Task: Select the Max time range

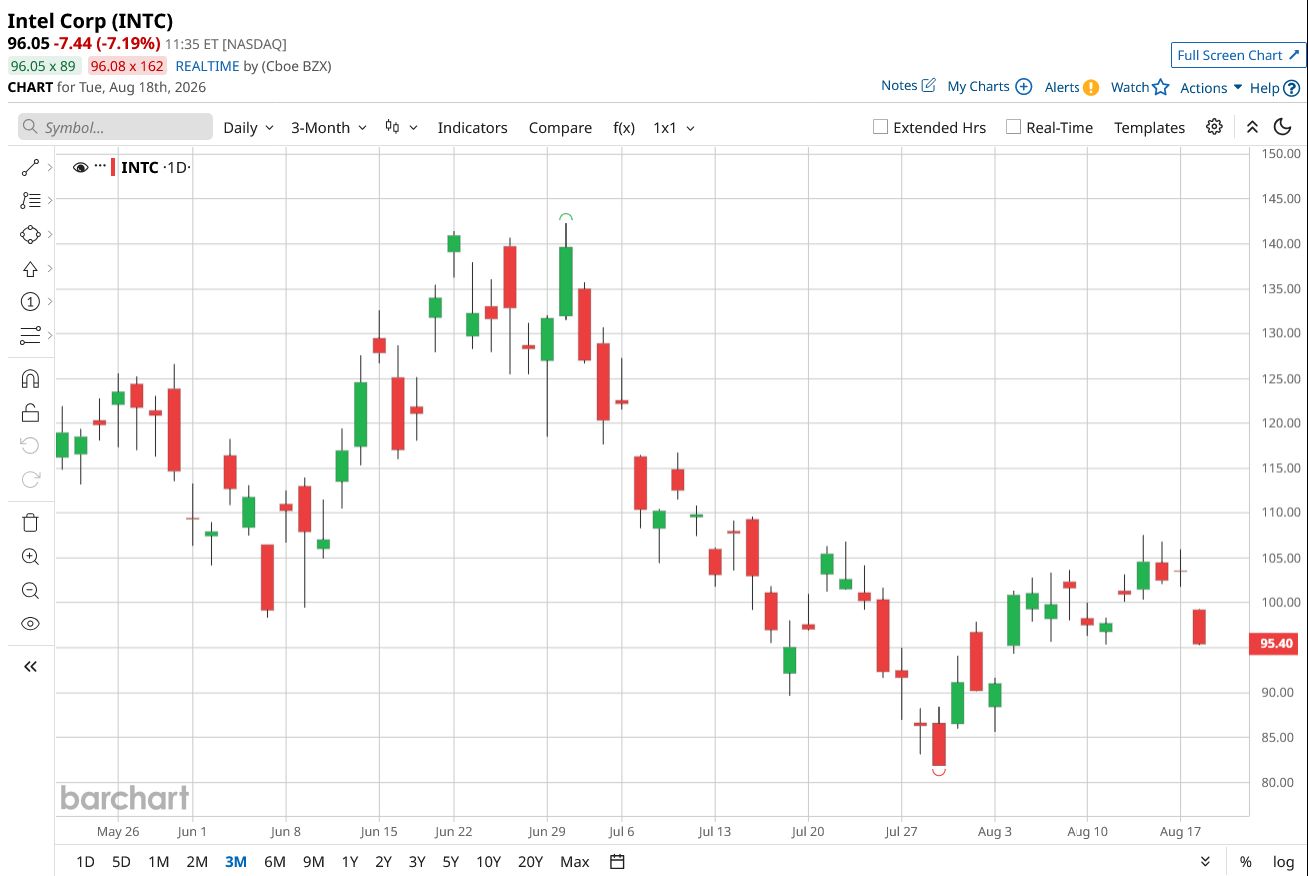Action: [575, 862]
